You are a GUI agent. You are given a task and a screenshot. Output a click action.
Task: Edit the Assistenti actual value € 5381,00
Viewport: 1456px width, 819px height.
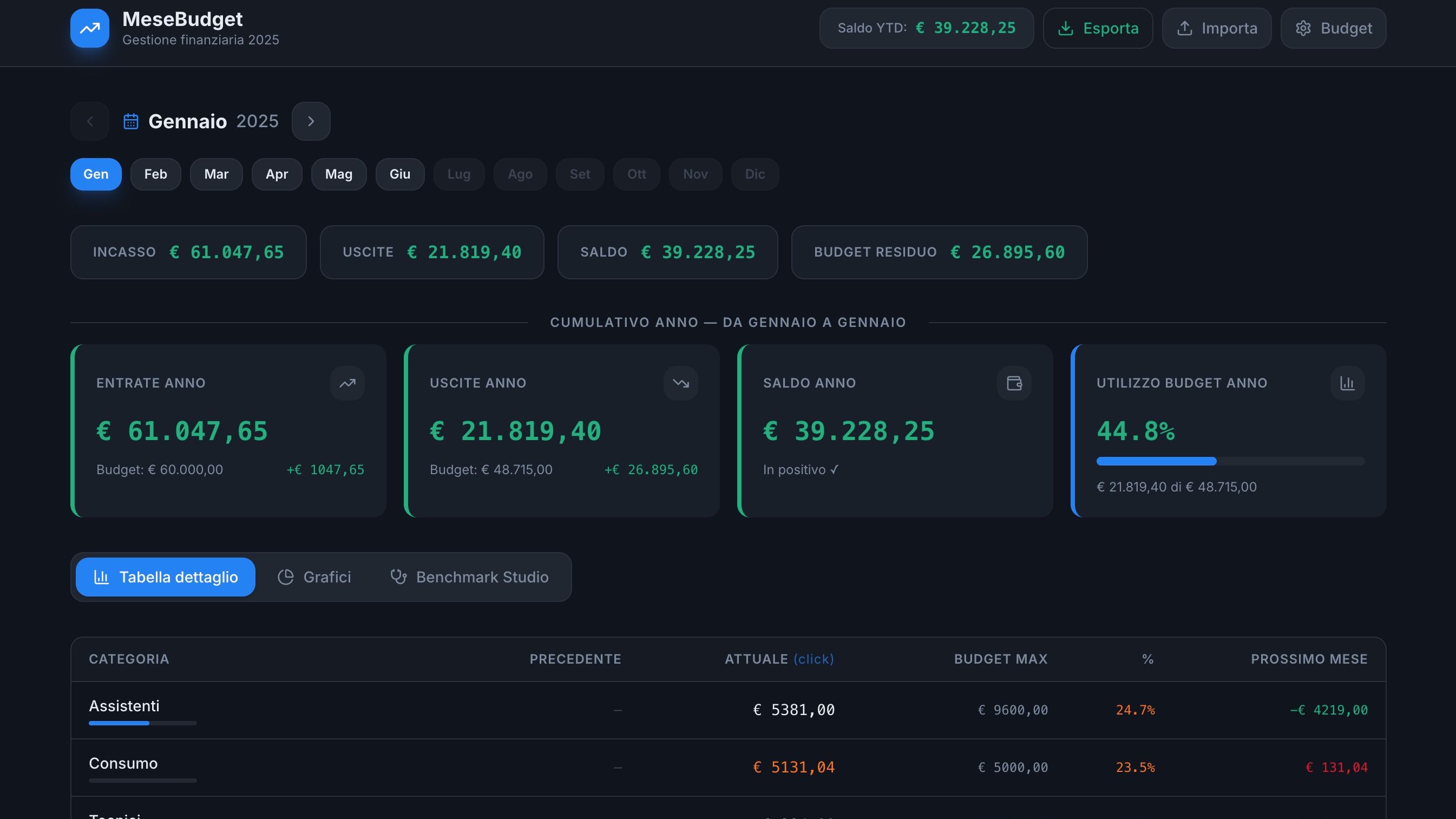click(x=793, y=710)
